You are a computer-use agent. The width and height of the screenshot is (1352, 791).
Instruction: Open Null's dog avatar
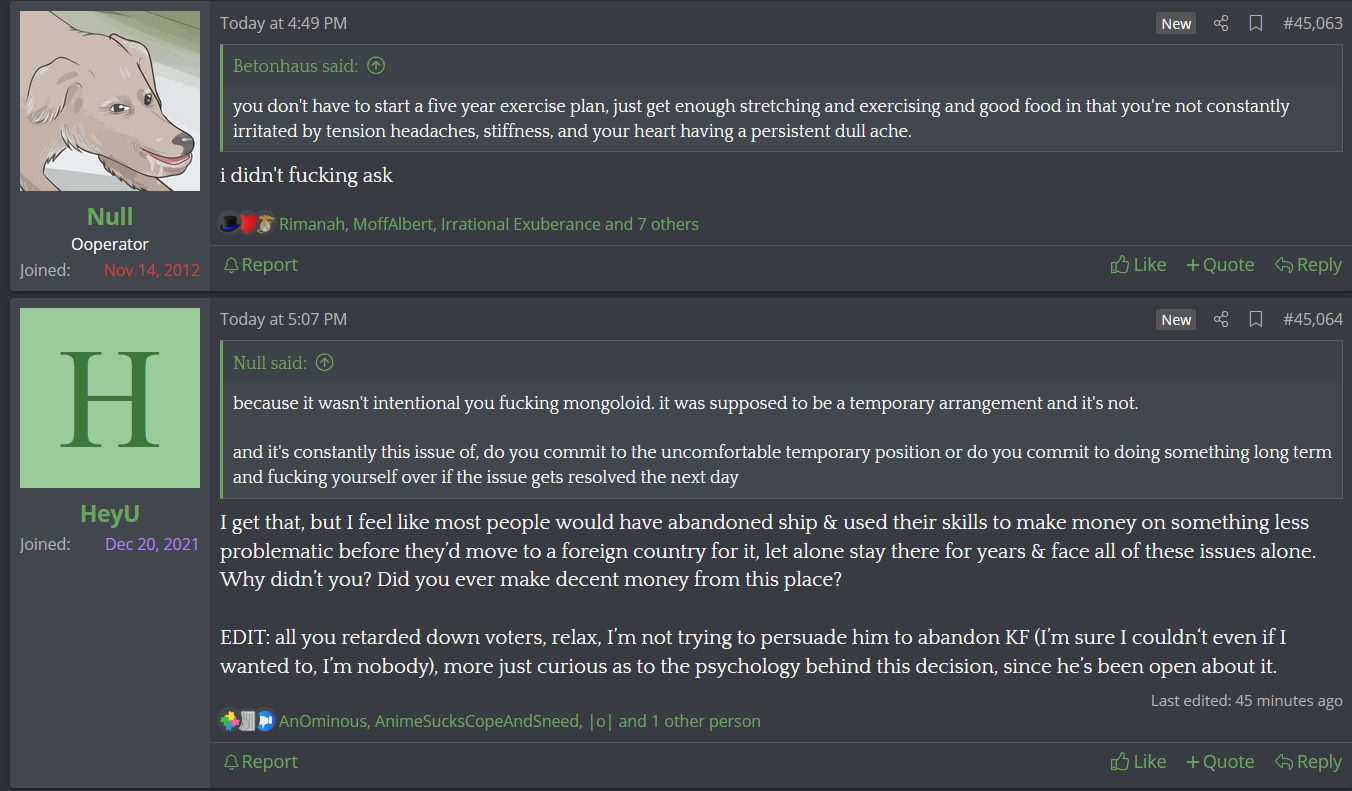tap(110, 101)
